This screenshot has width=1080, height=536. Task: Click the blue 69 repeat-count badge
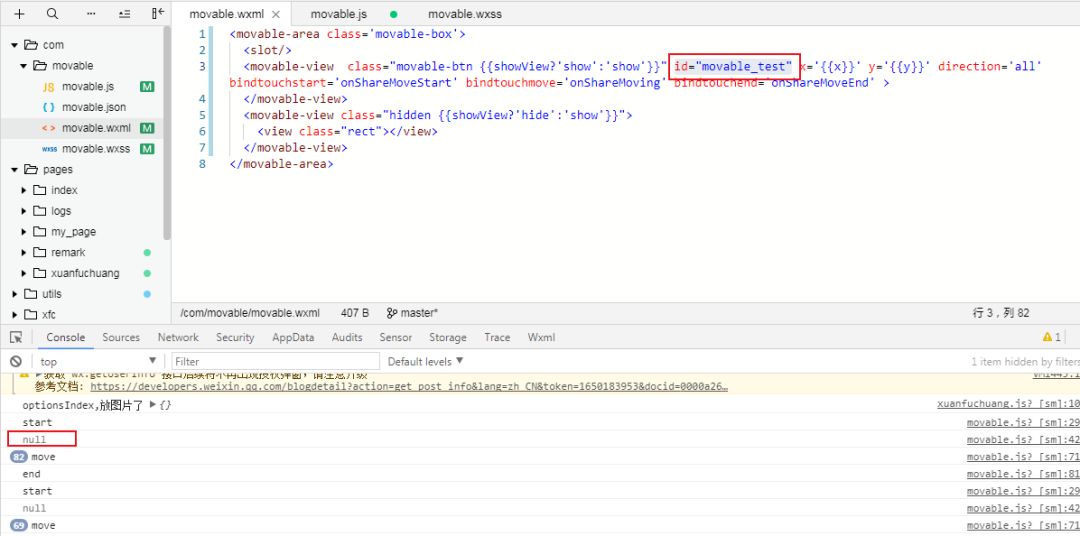tap(19, 526)
